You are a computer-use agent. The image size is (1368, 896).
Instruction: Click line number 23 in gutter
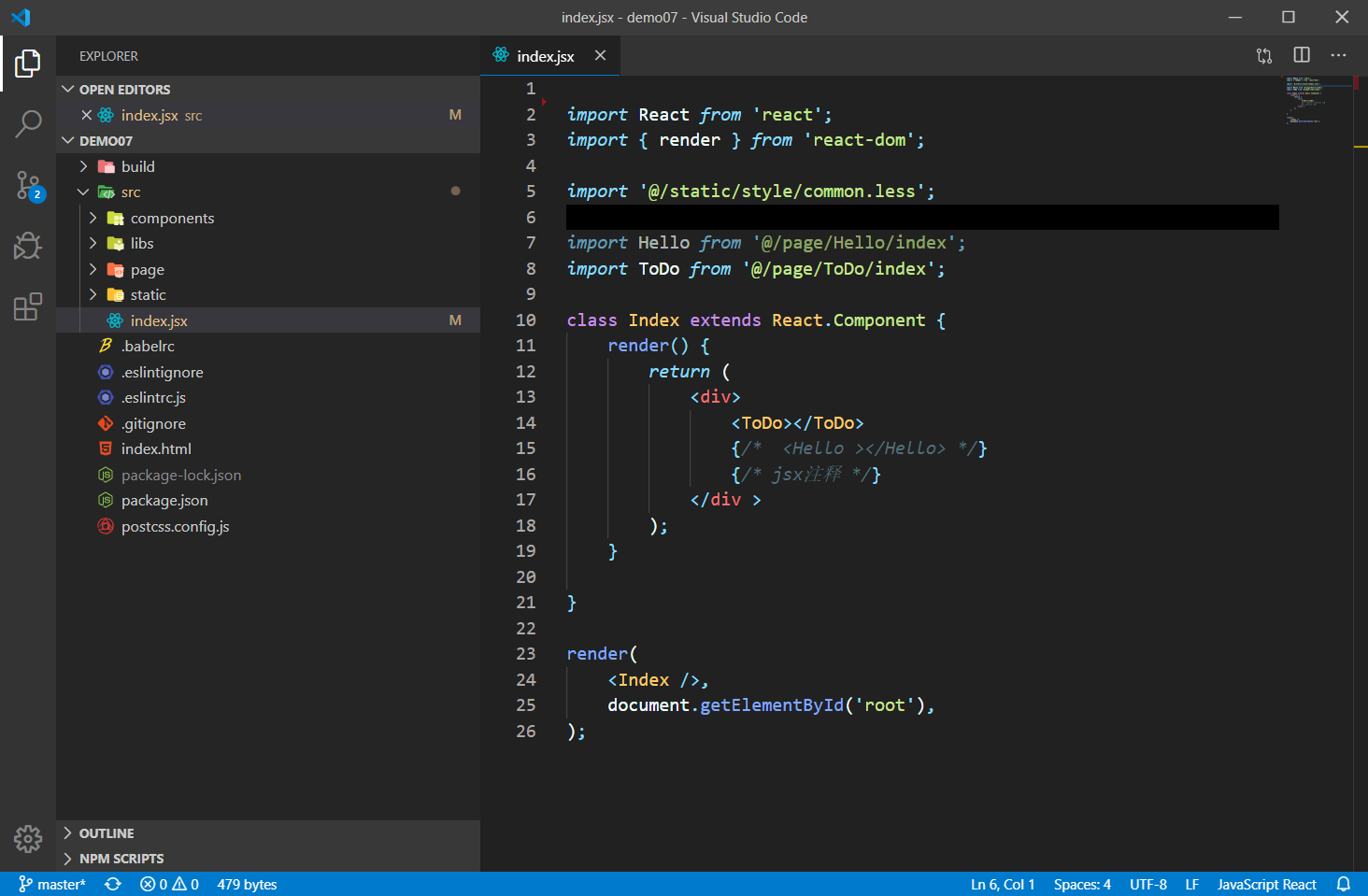pos(526,654)
